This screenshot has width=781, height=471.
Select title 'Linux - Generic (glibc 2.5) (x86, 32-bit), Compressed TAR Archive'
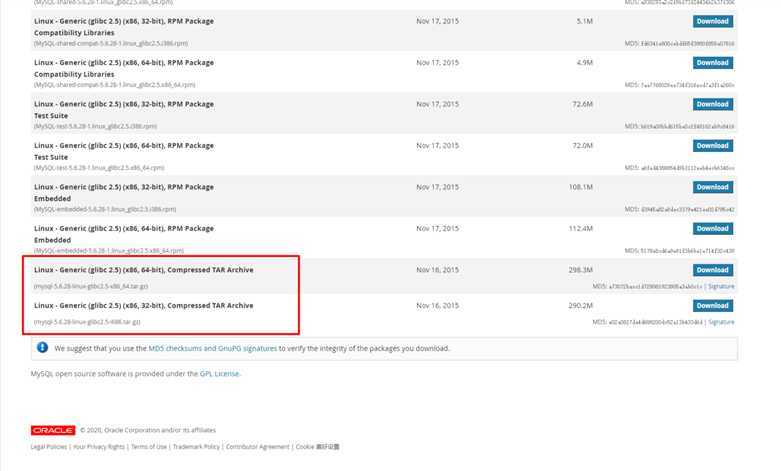pos(143,306)
